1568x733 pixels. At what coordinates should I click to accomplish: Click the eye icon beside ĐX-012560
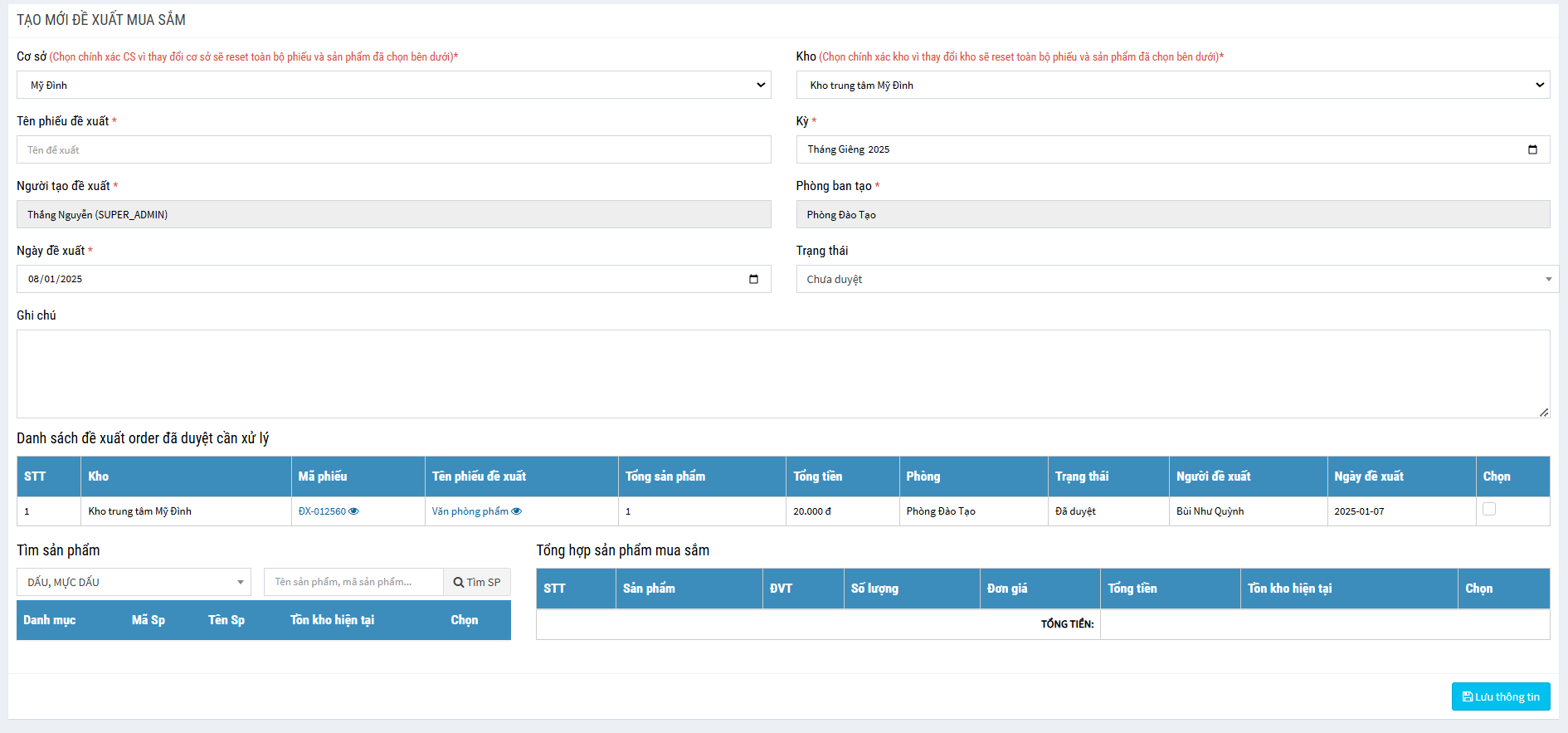click(353, 511)
